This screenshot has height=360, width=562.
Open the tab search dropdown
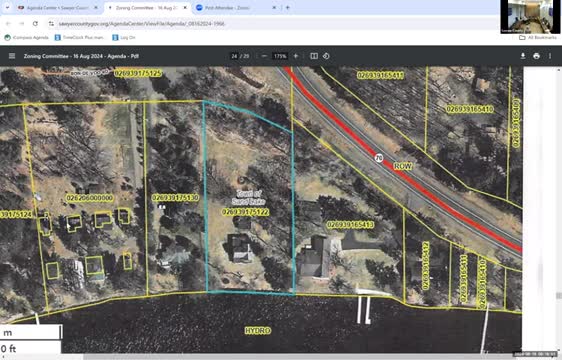[x=7, y=8]
